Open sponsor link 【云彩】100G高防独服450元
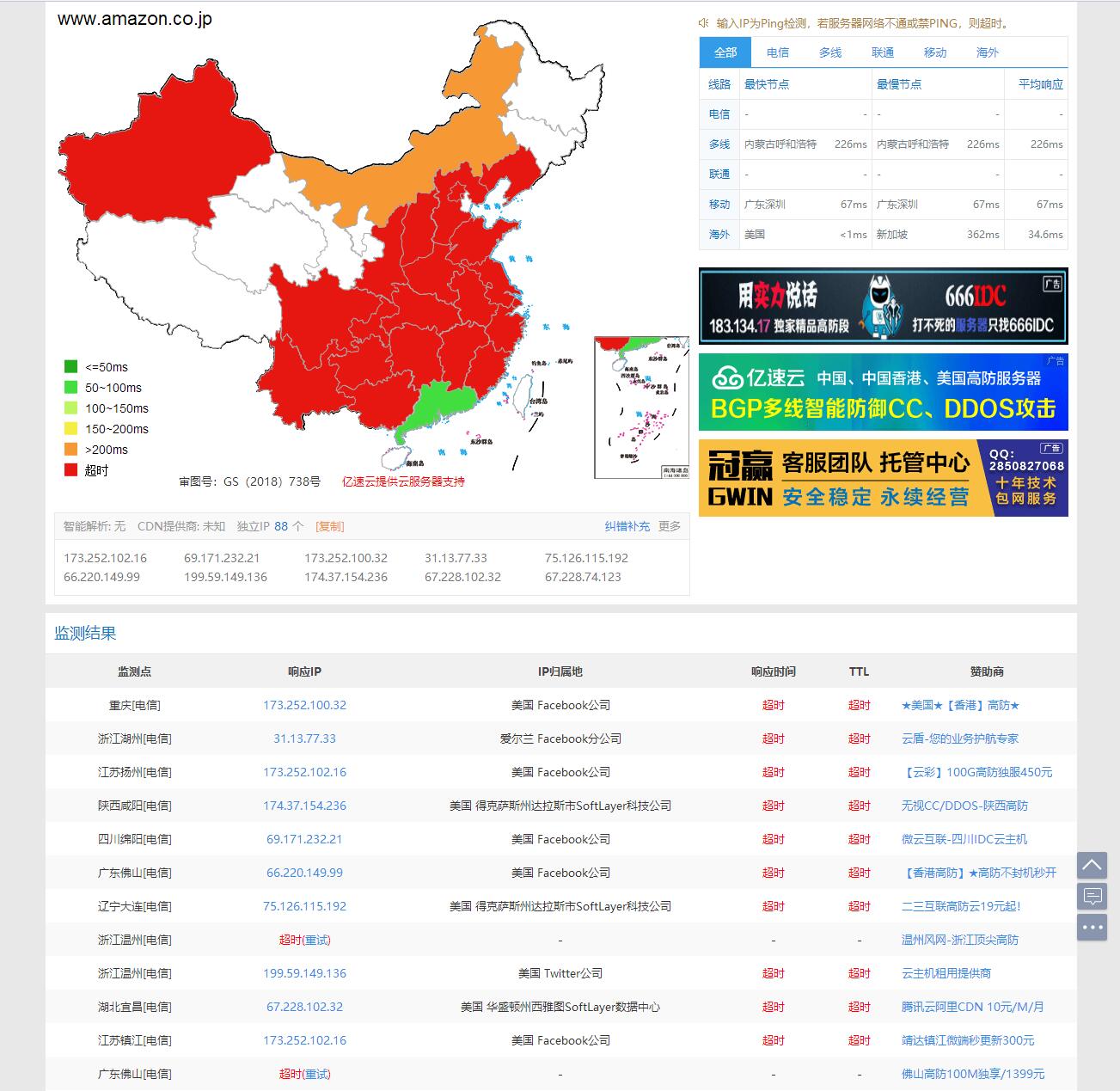This screenshot has width=1120, height=1091. click(976, 772)
